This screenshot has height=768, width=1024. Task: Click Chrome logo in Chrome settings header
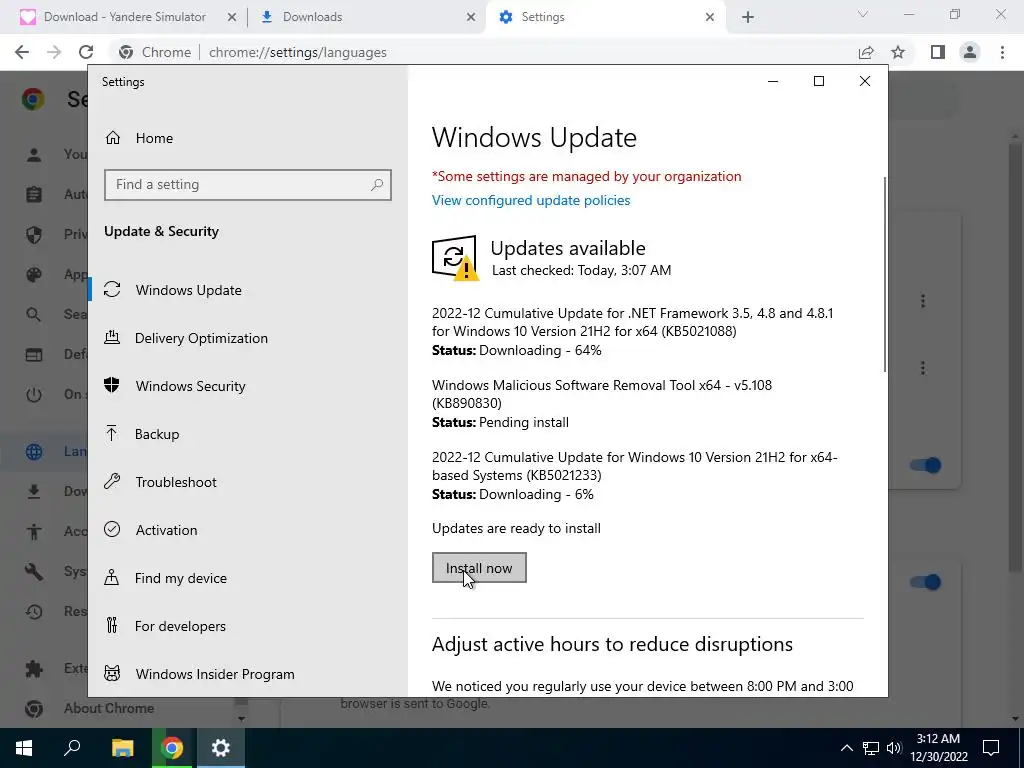(x=33, y=99)
